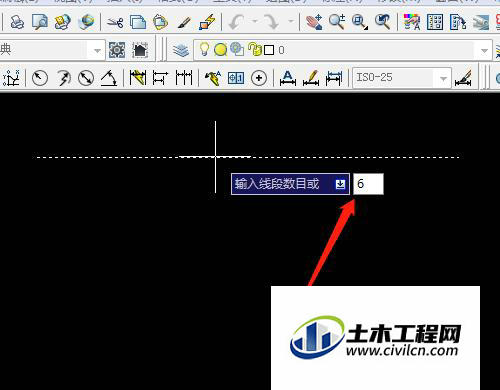Expand the Undo history dropdown
Image resolution: width=500 pixels, height=390 pixels.
click(x=255, y=22)
